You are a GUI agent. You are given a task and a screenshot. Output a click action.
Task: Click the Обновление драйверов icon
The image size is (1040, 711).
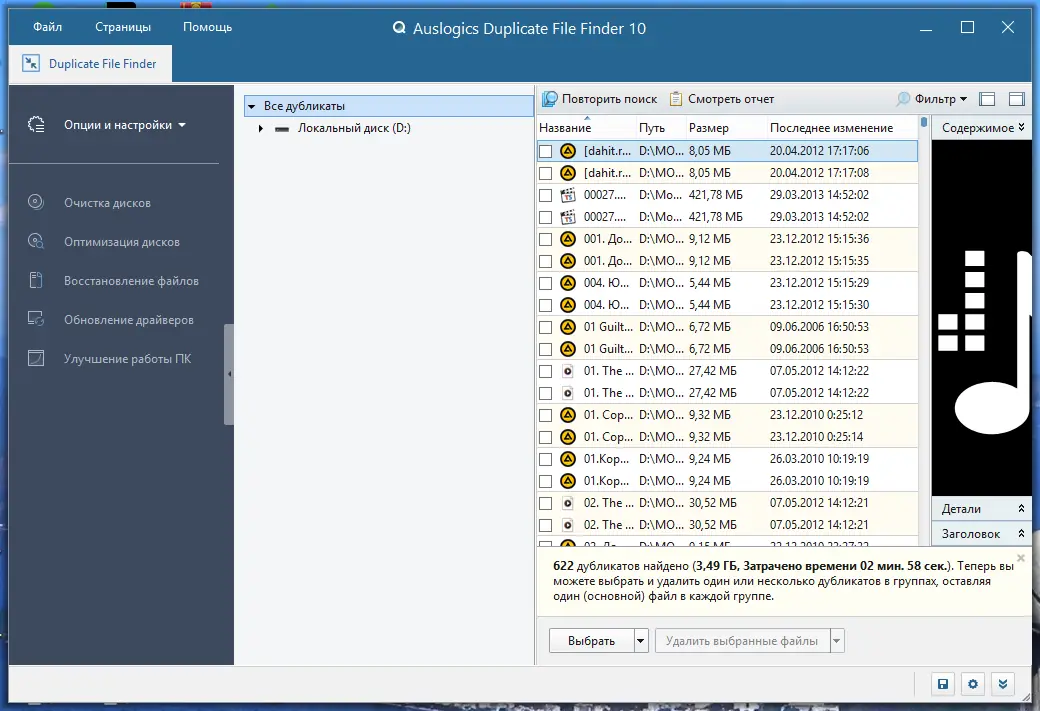pos(36,320)
